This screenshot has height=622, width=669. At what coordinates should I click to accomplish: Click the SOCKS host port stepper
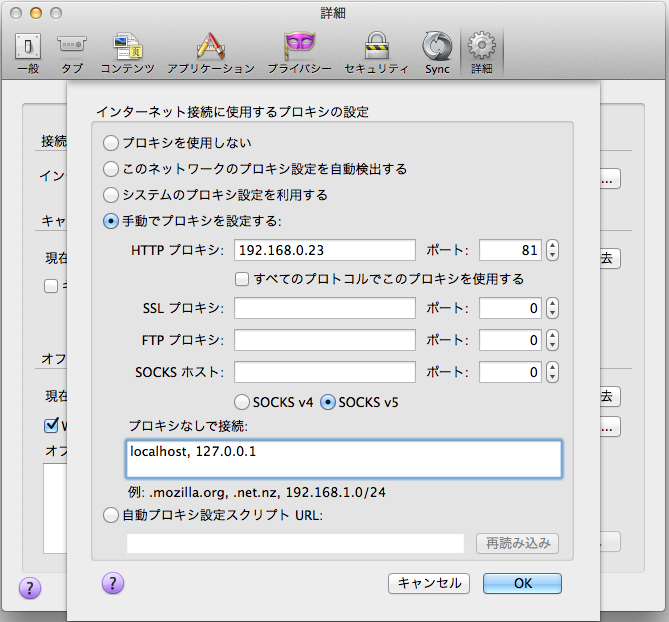point(552,372)
